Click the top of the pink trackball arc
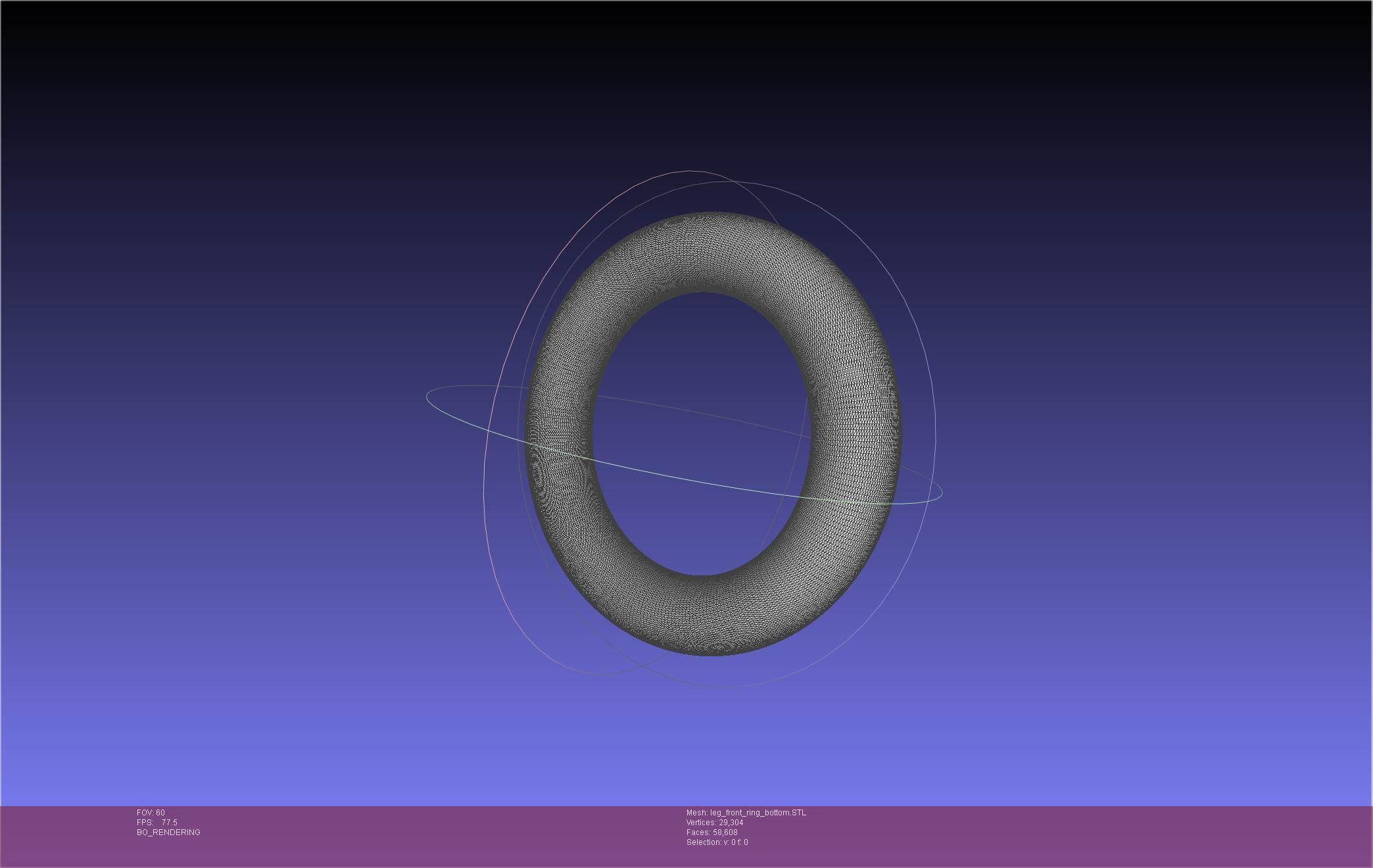Image resolution: width=1373 pixels, height=868 pixels. point(687,171)
